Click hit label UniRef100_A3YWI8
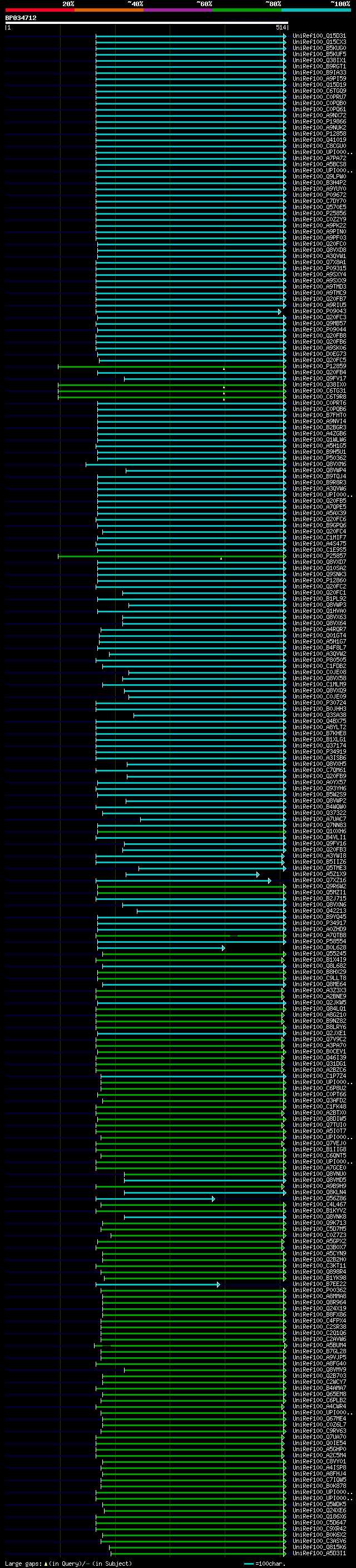This screenshot has width=356, height=1568. [x=319, y=856]
